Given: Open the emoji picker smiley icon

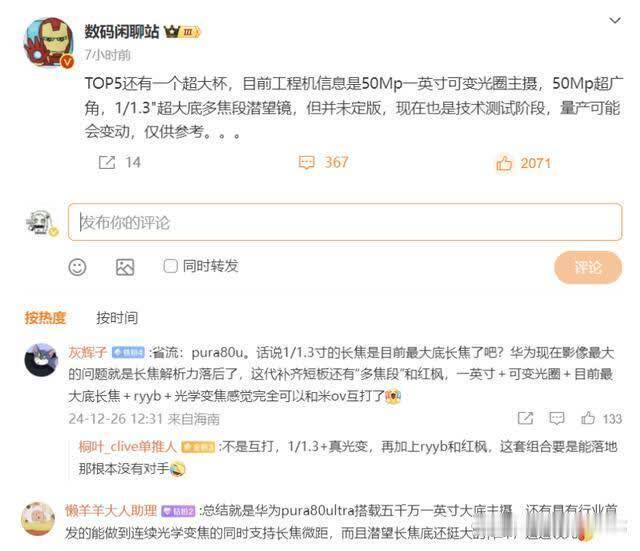Looking at the screenshot, I should click(77, 267).
